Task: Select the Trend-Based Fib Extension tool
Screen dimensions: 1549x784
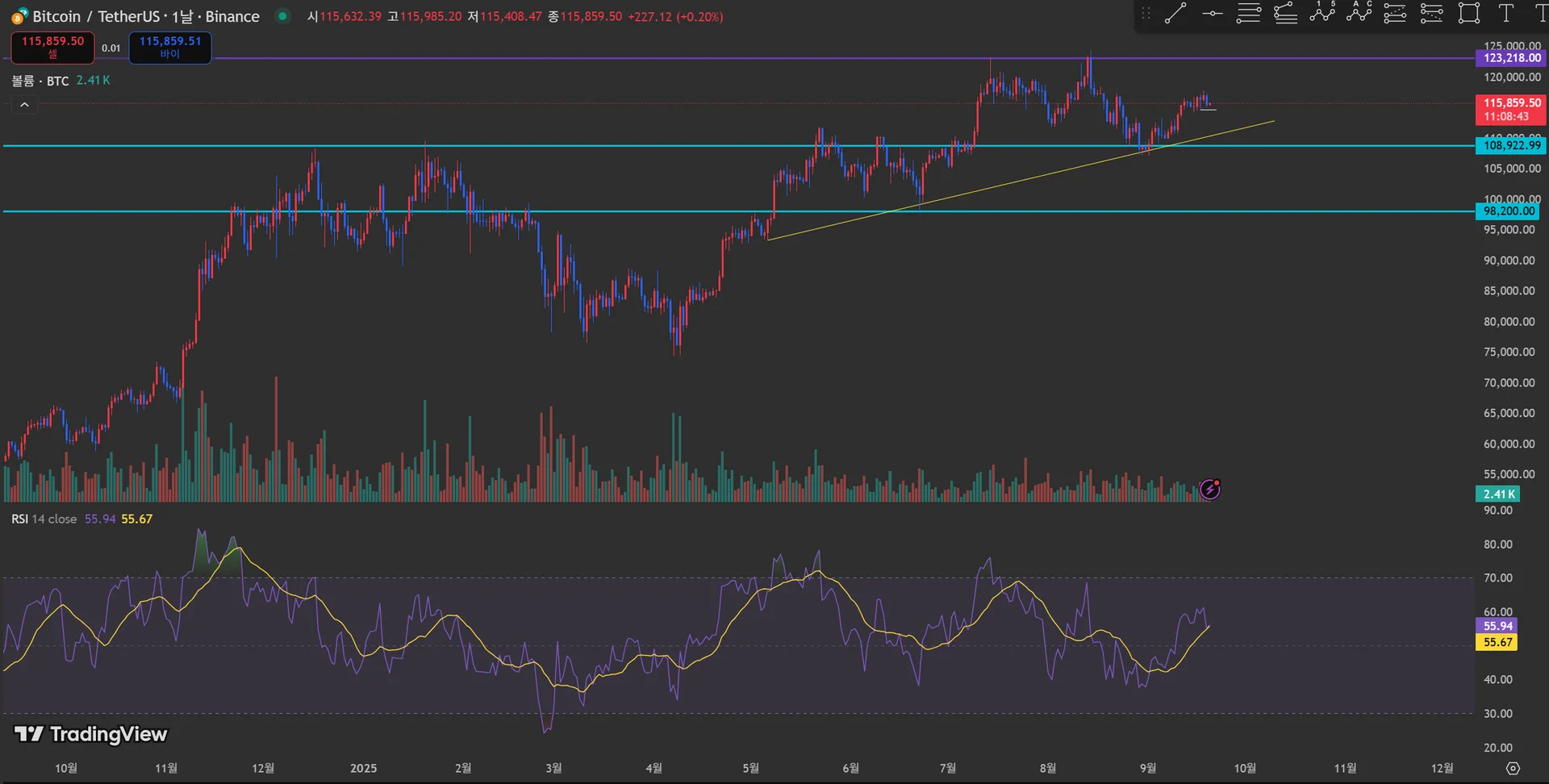Action: (x=1285, y=13)
